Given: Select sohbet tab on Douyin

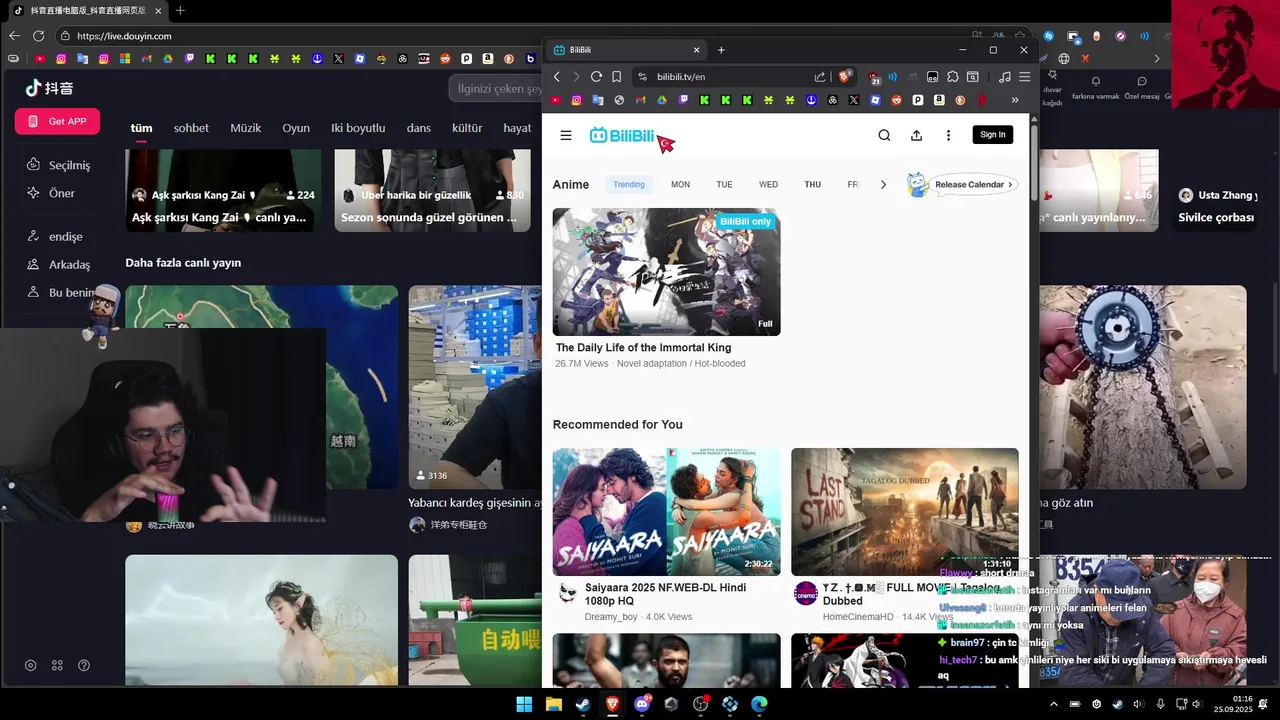Looking at the screenshot, I should point(191,128).
